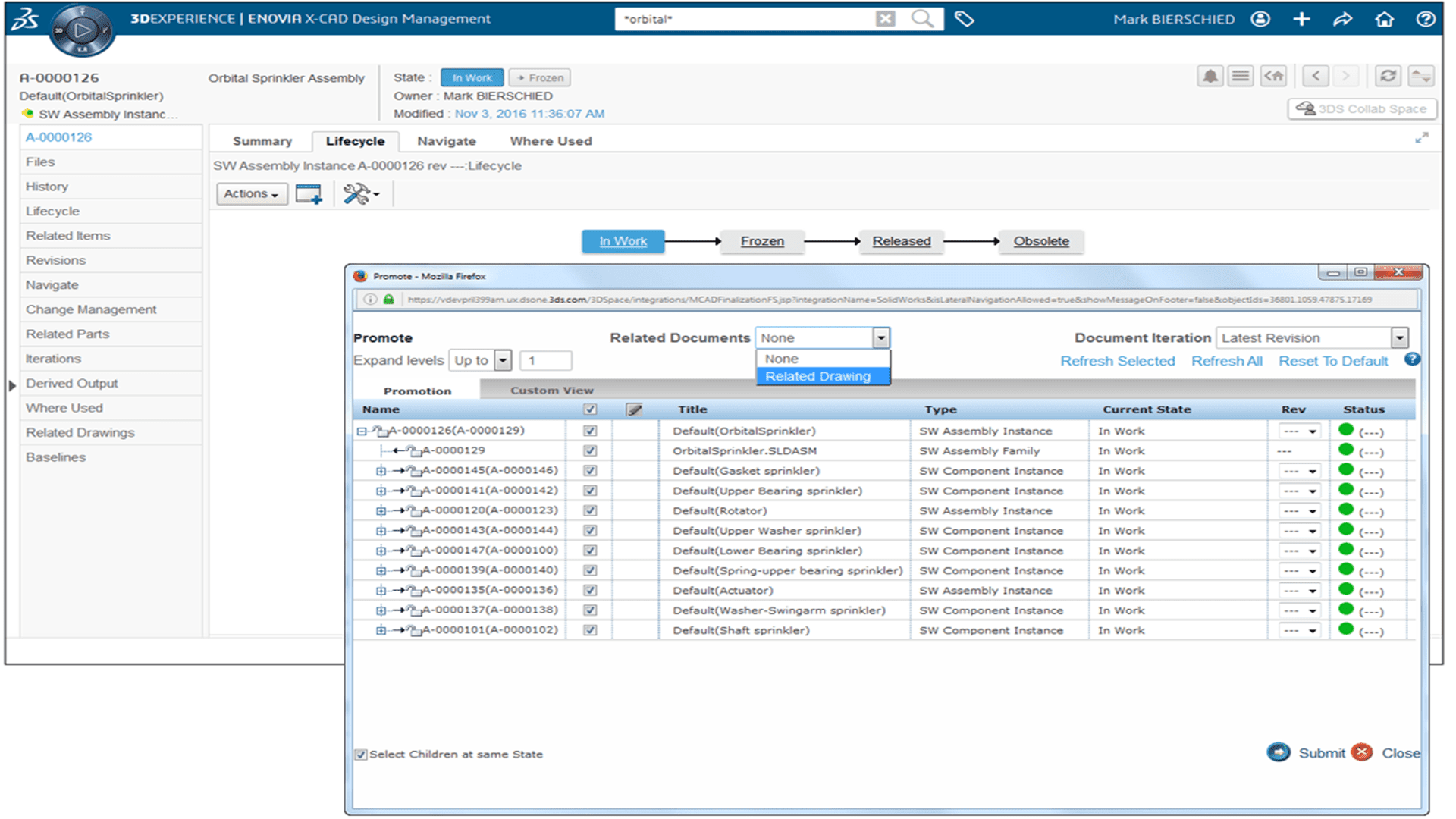Click the Refresh Selected link
Image resolution: width=1456 pixels, height=819 pixels.
[1117, 362]
